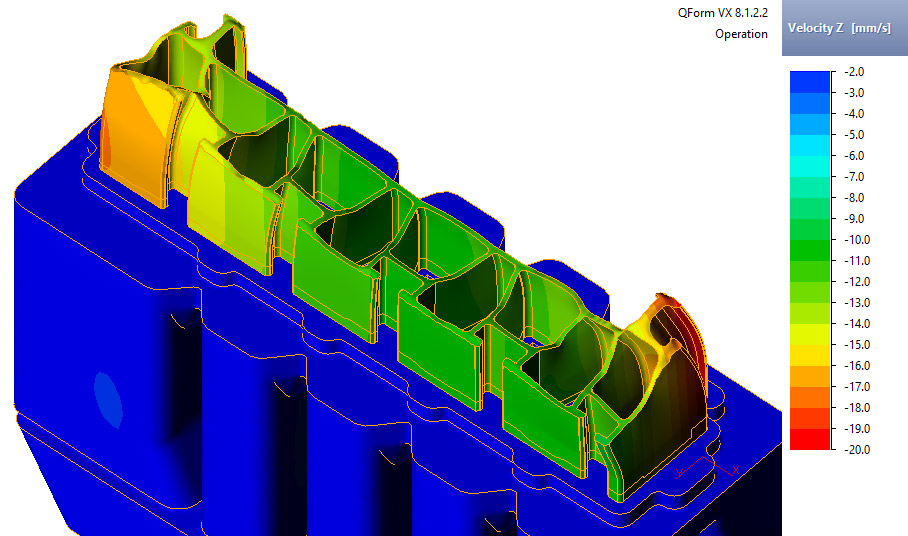Click the -9.0 legend value
The image size is (908, 536).
[854, 219]
